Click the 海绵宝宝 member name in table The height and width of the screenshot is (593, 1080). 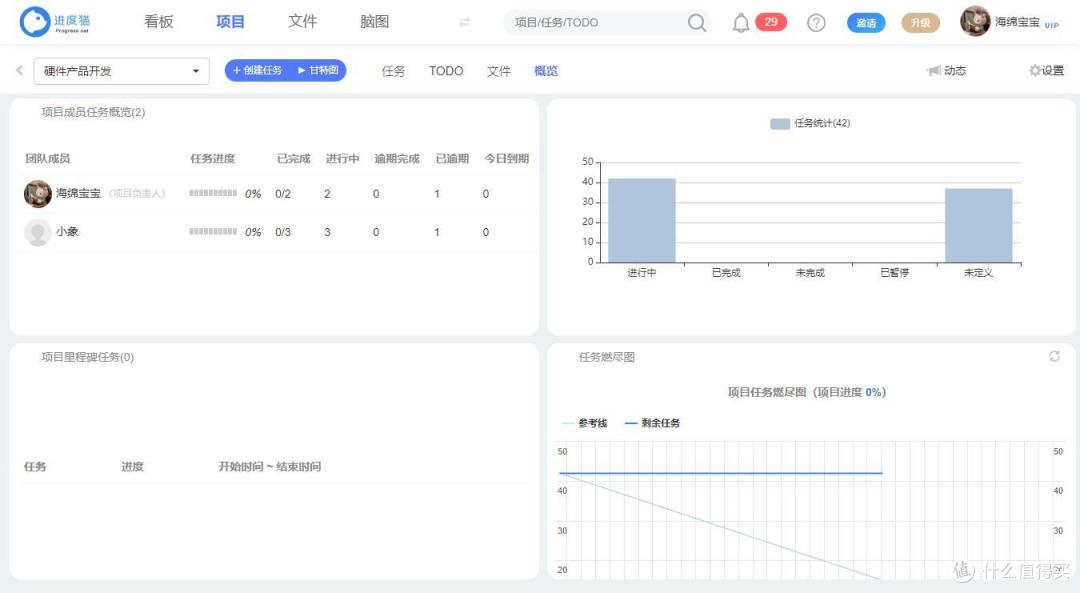pyautogui.click(x=79, y=194)
